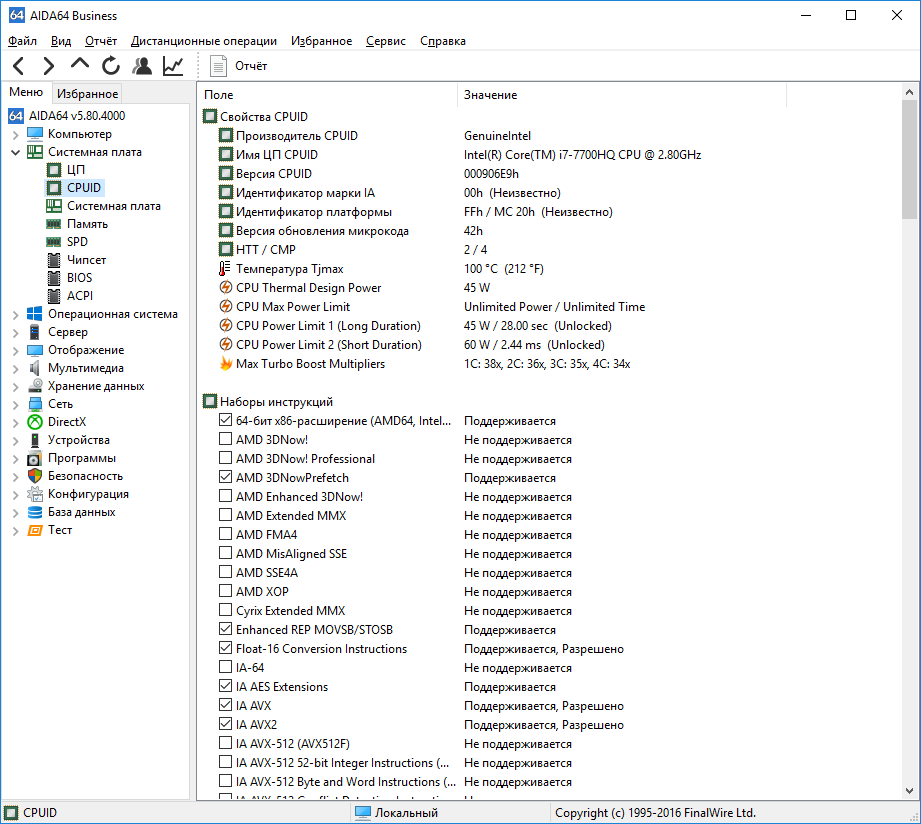Expand the Устройства tree node
The image size is (921, 824).
click(x=16, y=440)
